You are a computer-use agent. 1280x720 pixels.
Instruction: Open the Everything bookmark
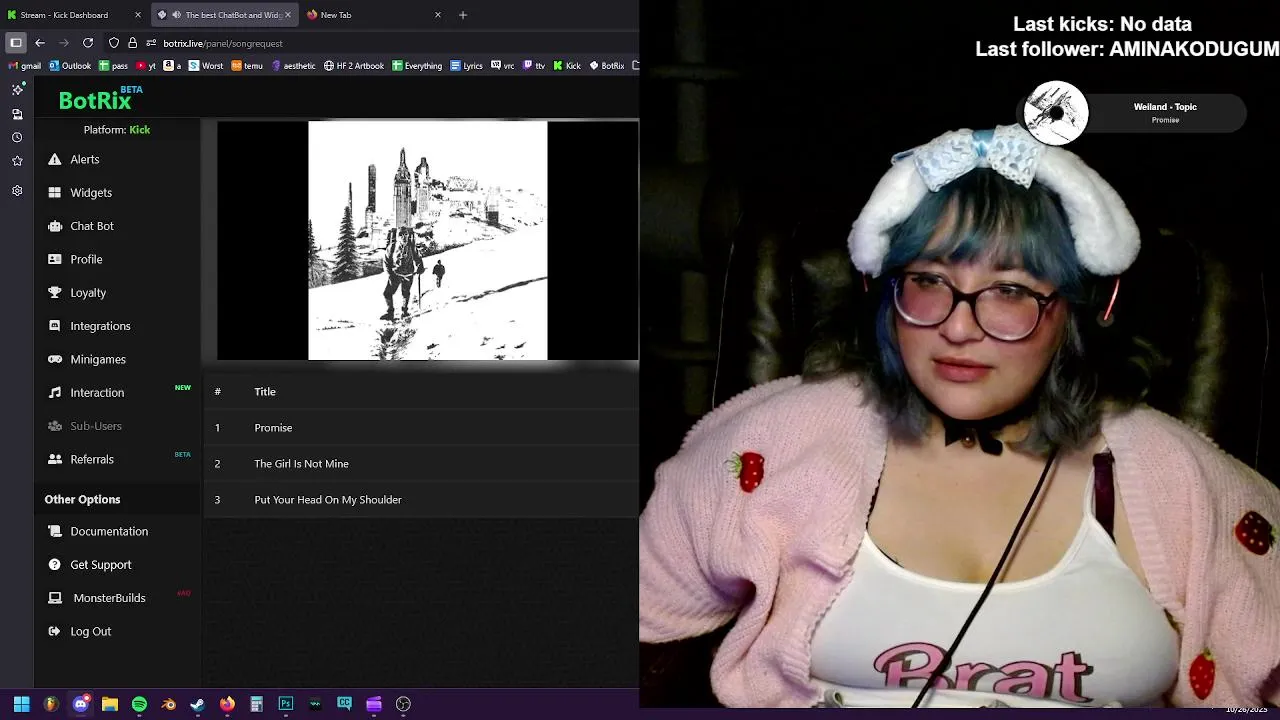(x=417, y=66)
